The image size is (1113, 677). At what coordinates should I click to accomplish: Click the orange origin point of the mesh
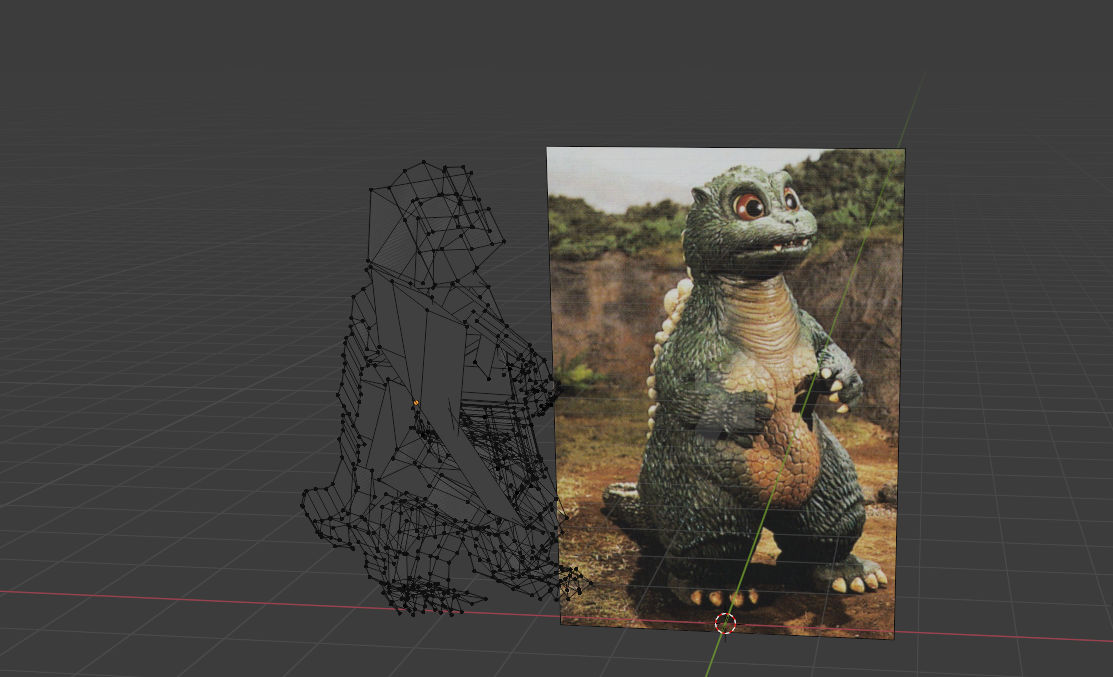point(416,403)
